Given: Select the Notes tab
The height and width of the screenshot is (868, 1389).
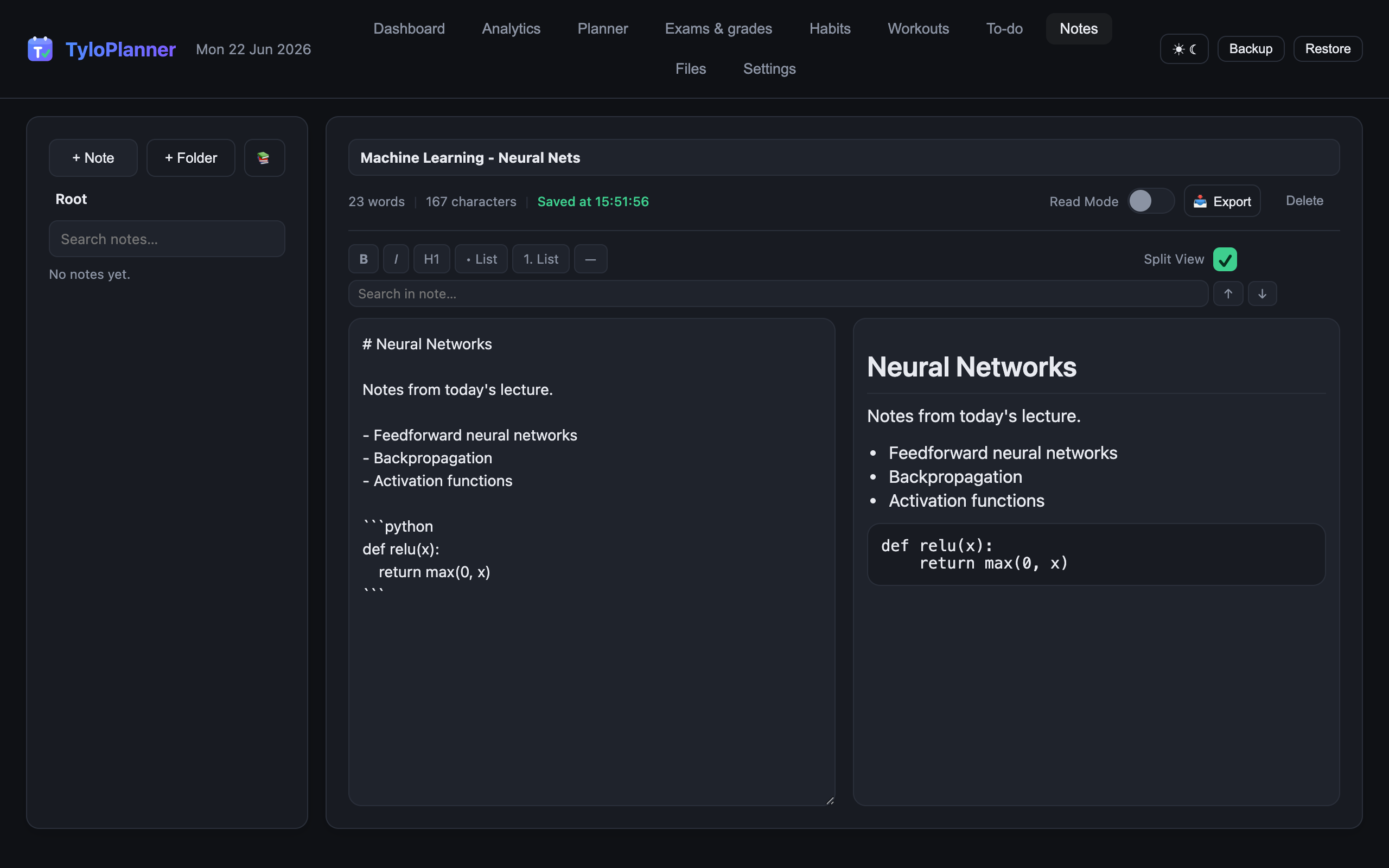Looking at the screenshot, I should click(x=1079, y=29).
